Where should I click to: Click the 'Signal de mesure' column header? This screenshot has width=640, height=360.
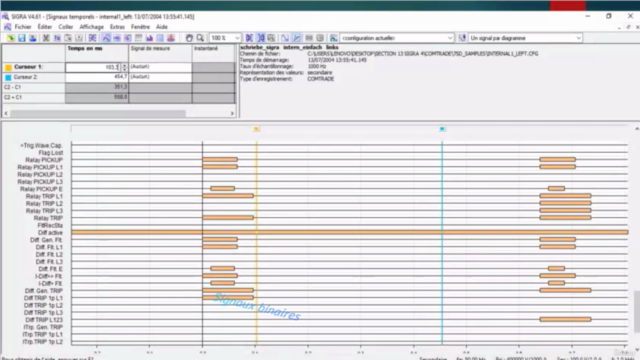150,49
